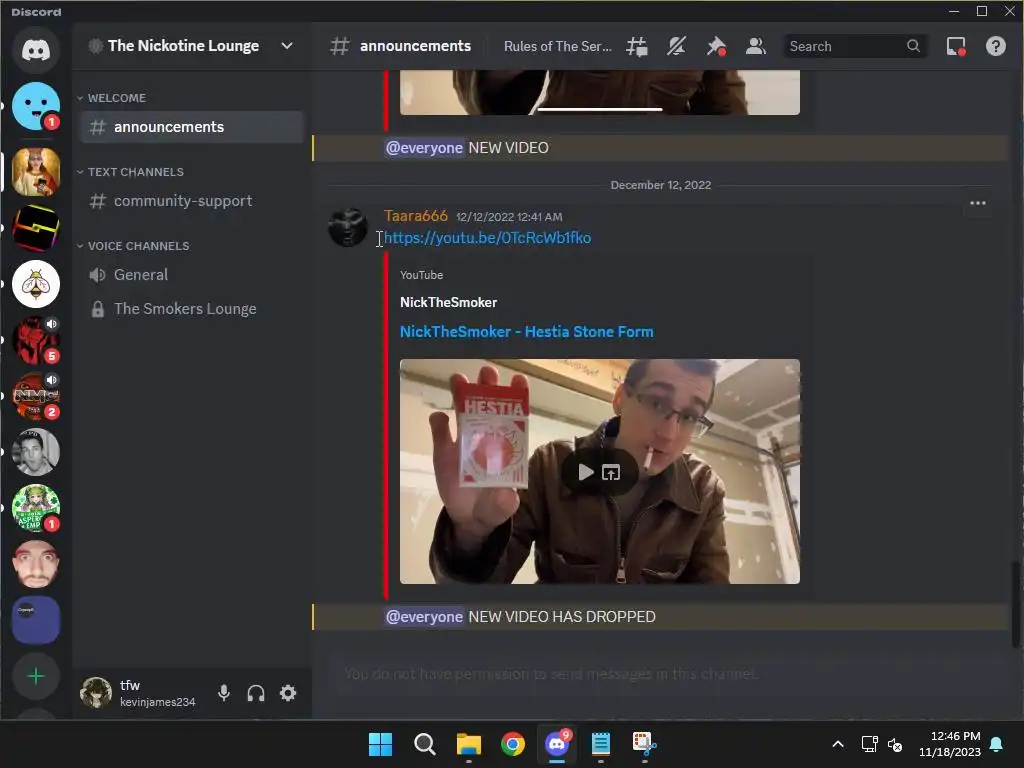The image size is (1024, 768).
Task: Click the Rules of The Server channel topic
Action: click(x=557, y=46)
